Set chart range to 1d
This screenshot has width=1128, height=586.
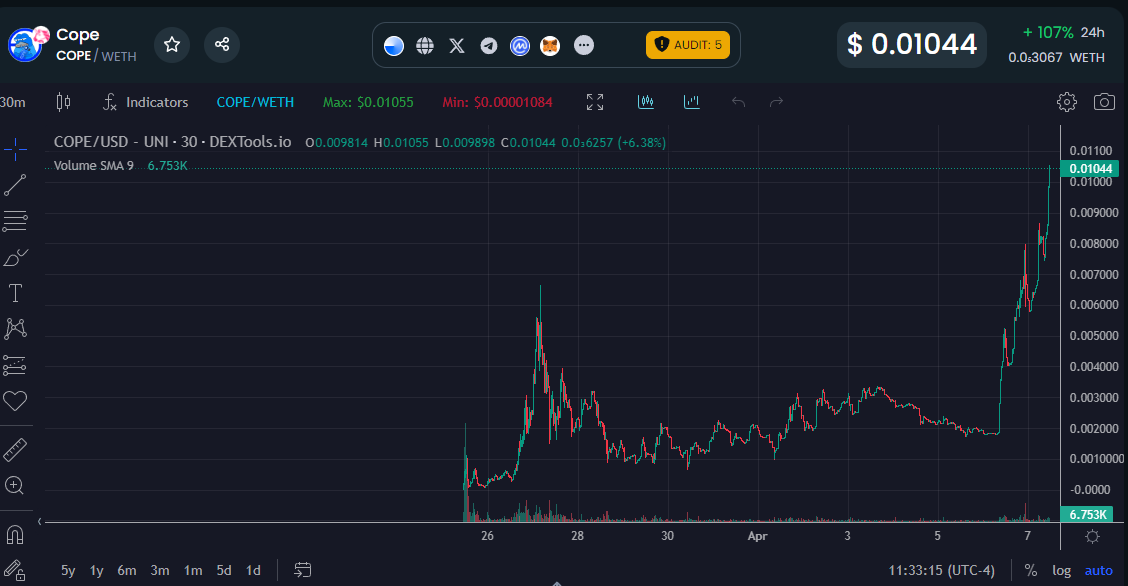point(253,570)
